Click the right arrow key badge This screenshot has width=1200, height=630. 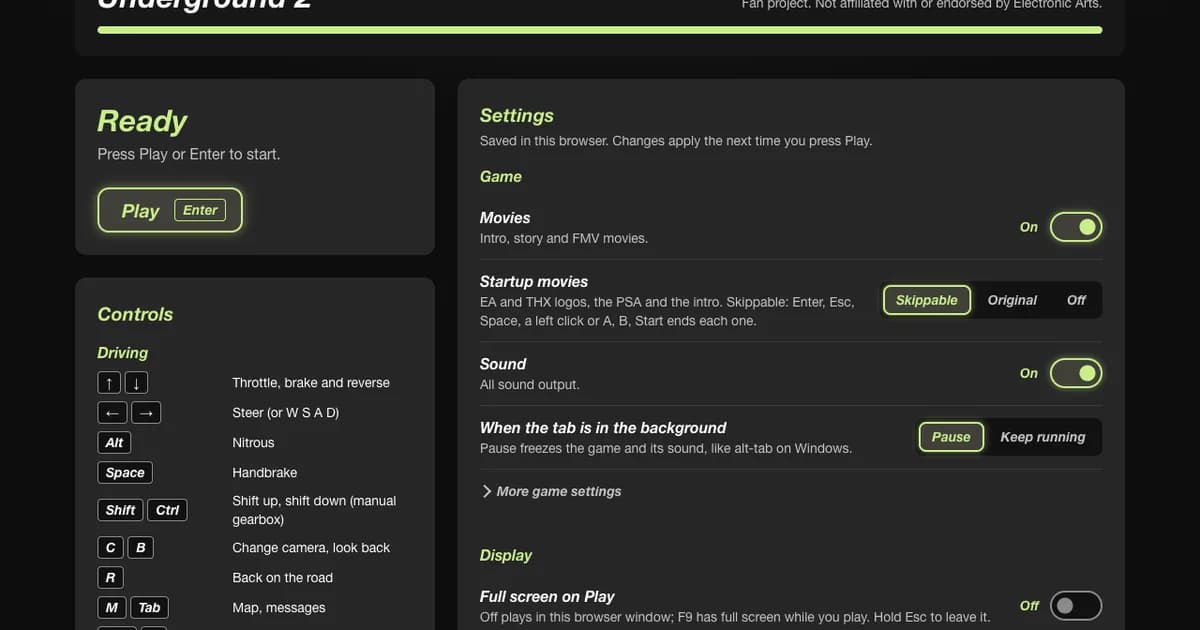point(146,413)
